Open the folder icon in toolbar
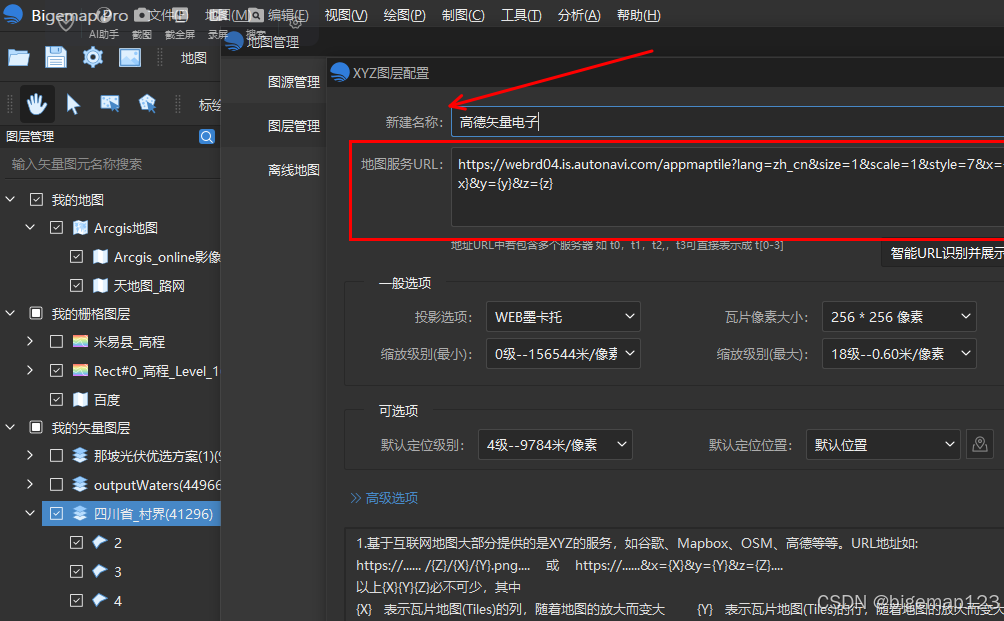The height and width of the screenshot is (621, 1004). [19, 58]
